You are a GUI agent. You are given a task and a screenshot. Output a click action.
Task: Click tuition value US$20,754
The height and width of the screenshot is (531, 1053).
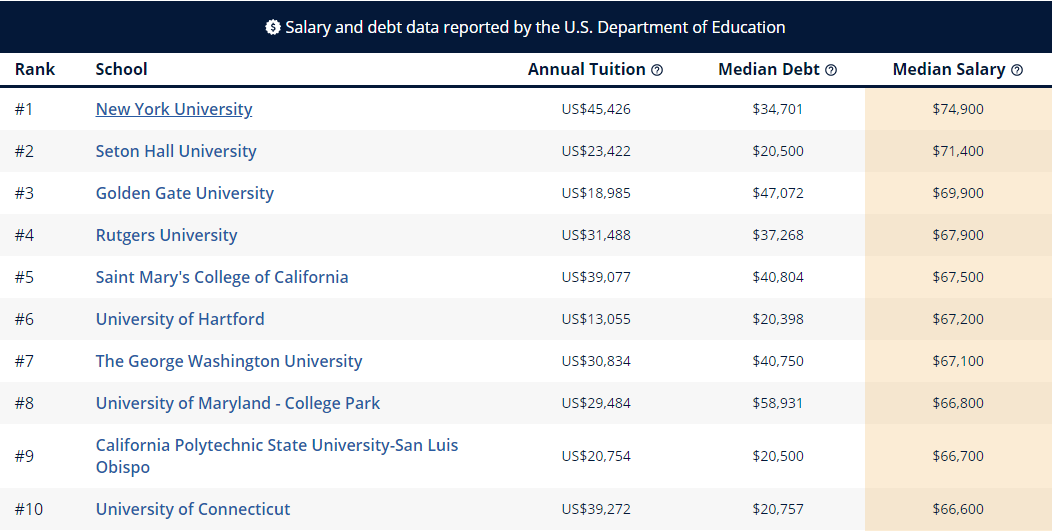tap(596, 456)
